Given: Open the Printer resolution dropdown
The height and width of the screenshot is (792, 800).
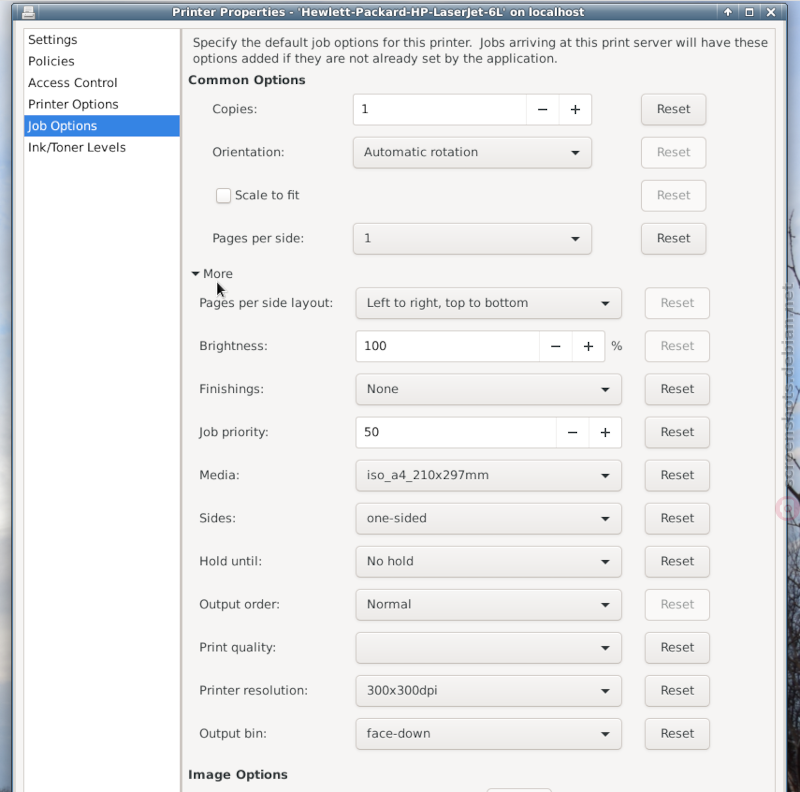Looking at the screenshot, I should 488,690.
